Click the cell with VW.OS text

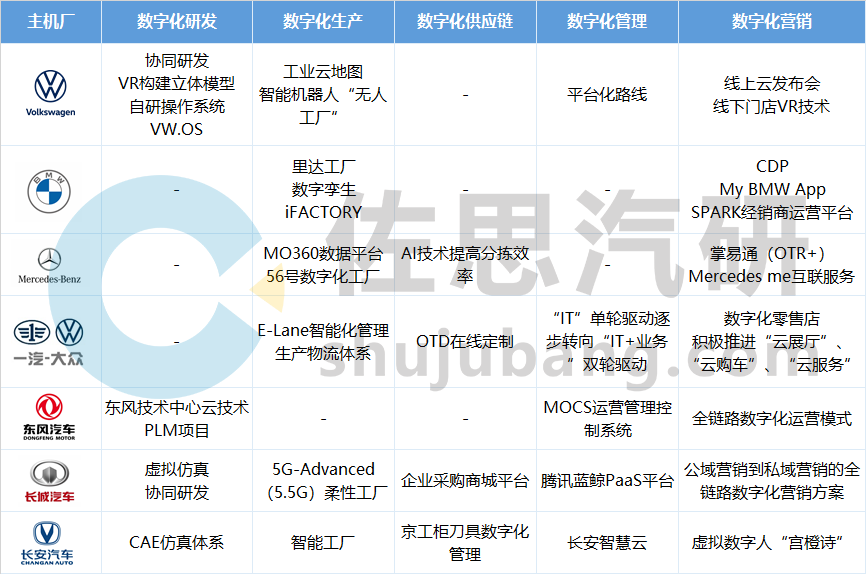tap(177, 94)
